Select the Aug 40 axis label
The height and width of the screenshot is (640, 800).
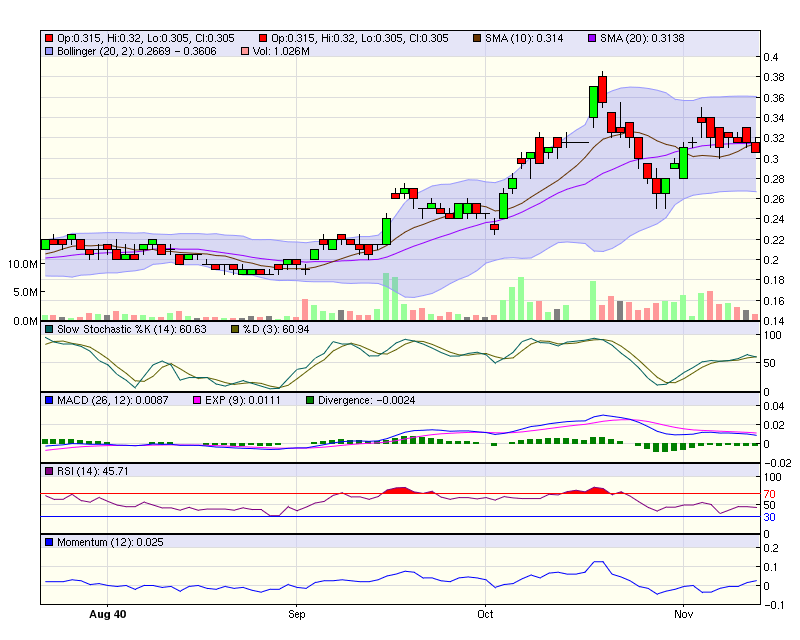(107, 617)
